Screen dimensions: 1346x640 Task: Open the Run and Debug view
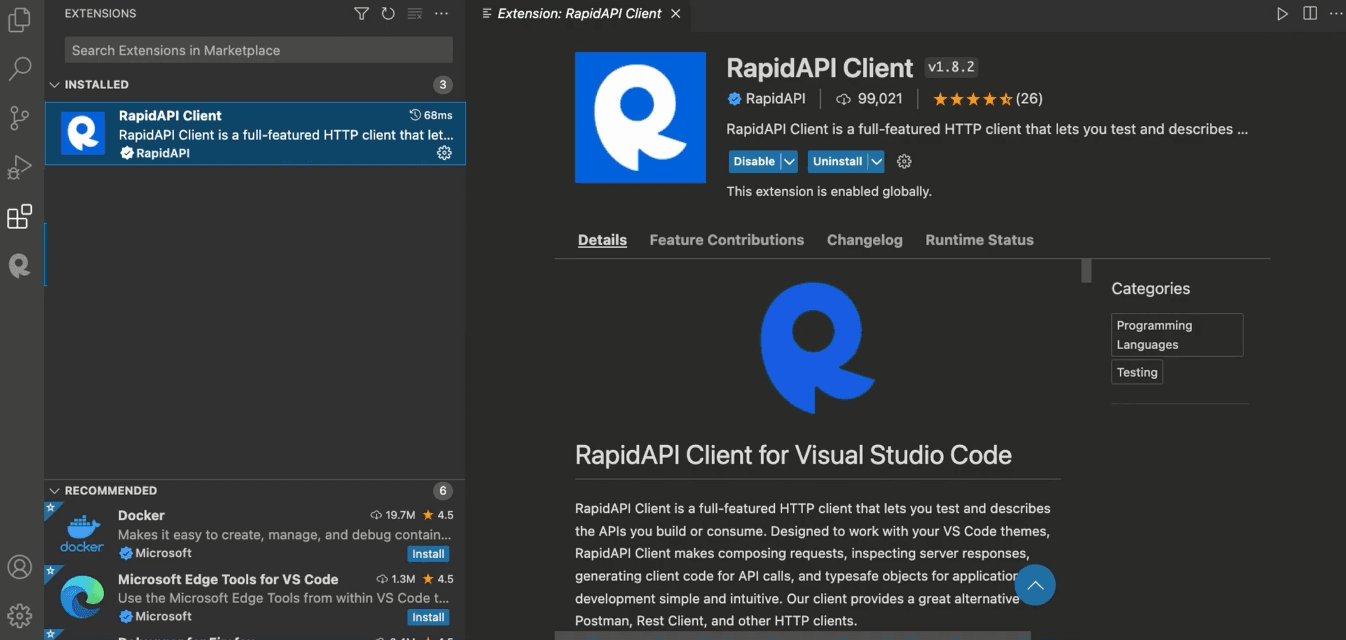point(20,167)
